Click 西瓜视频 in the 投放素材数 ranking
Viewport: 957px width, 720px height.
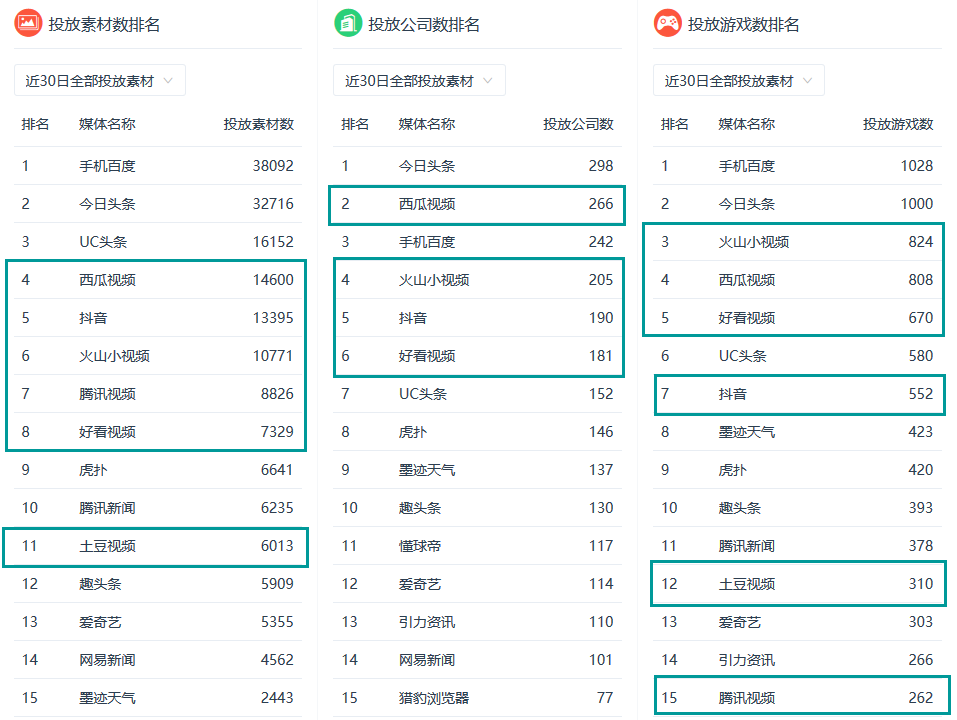(107, 280)
